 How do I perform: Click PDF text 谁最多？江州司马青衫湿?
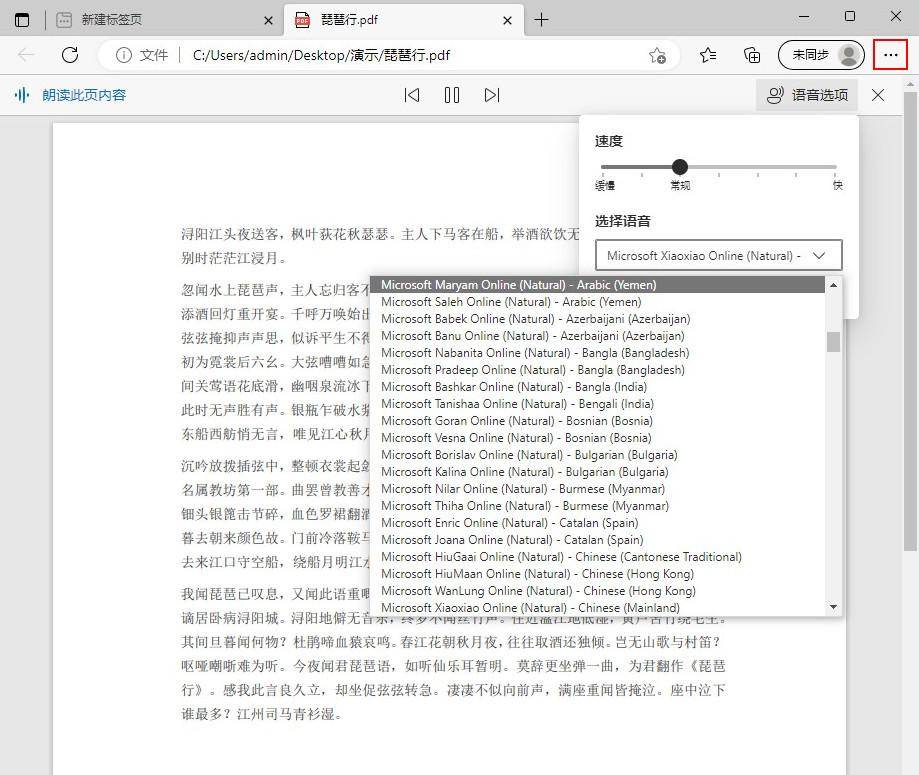[x=261, y=714]
